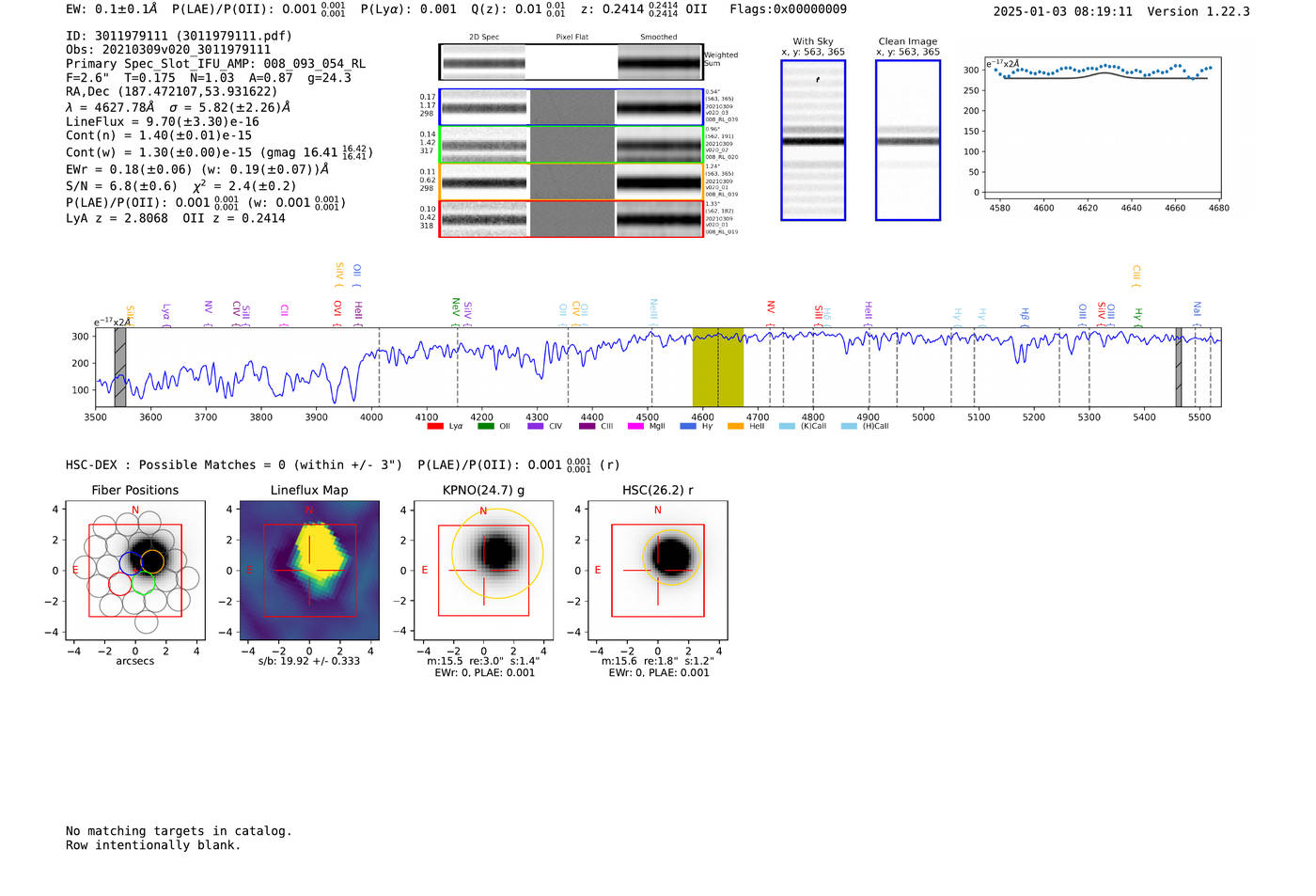Select the orange-framed fiber spectrum row
1316x896 pixels.
[x=572, y=181]
